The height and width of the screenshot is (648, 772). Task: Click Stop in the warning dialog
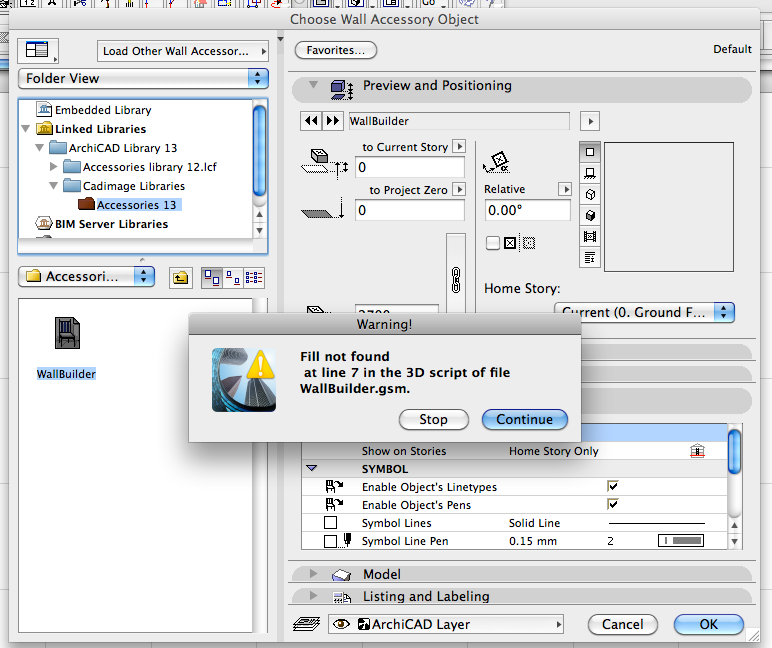point(433,420)
